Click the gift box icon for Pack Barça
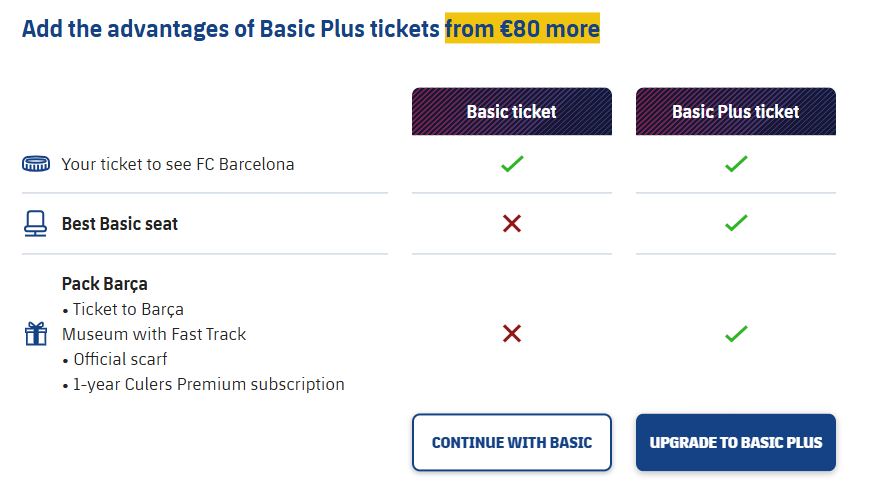 [x=36, y=334]
